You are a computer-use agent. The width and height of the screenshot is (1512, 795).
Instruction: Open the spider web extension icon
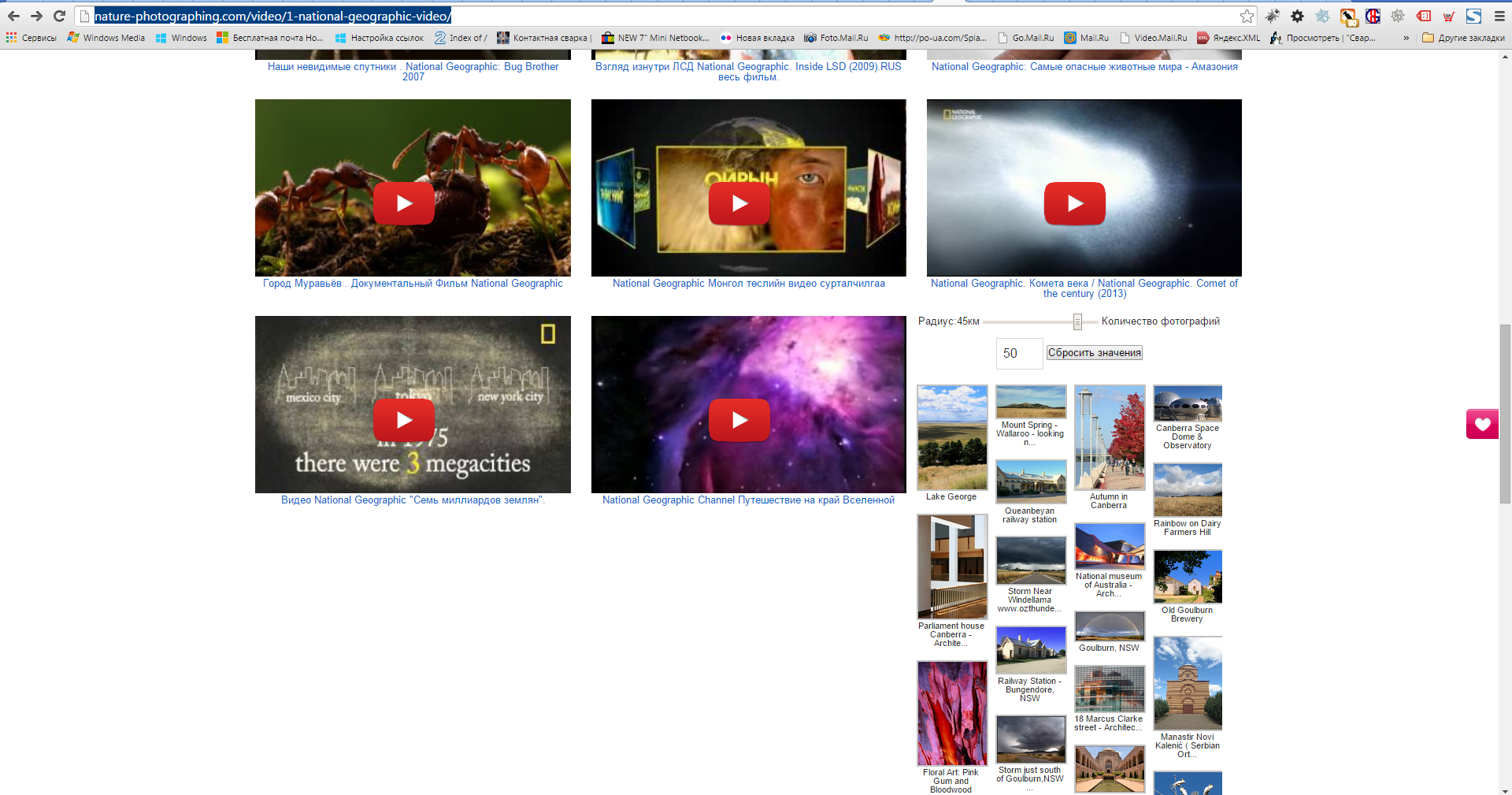click(x=1323, y=16)
